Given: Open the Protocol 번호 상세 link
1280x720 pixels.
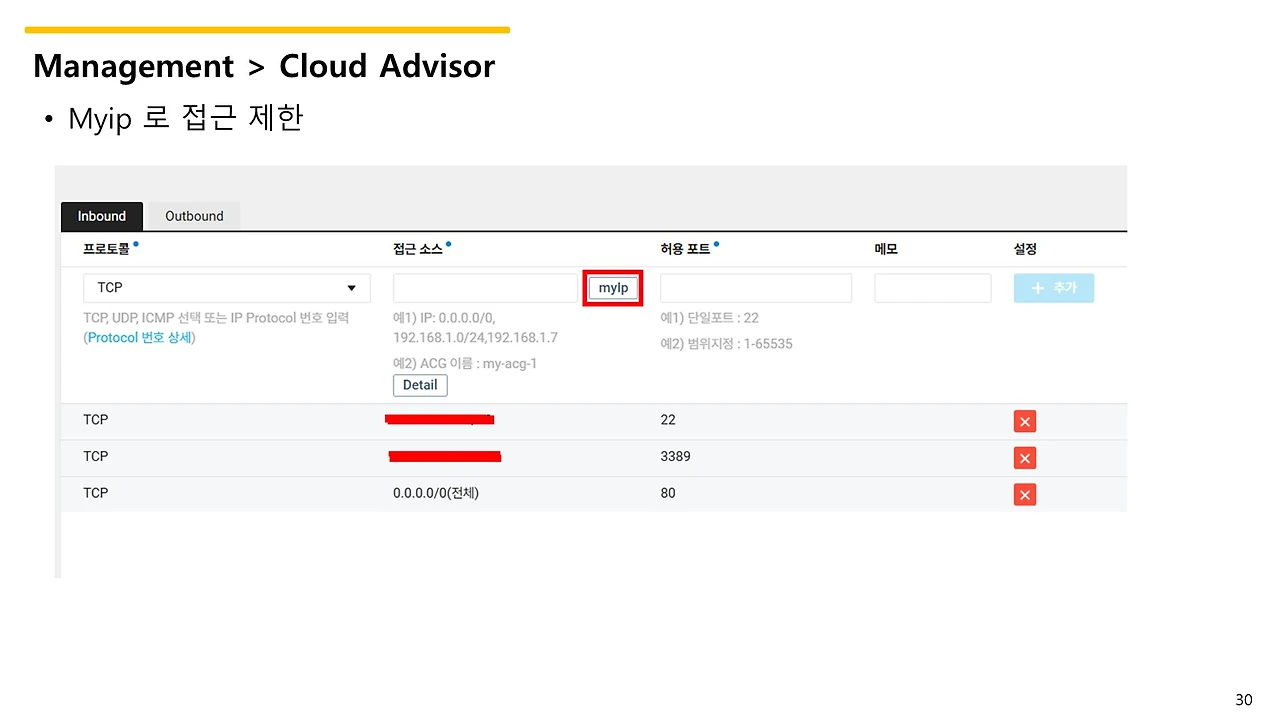Looking at the screenshot, I should click(141, 338).
